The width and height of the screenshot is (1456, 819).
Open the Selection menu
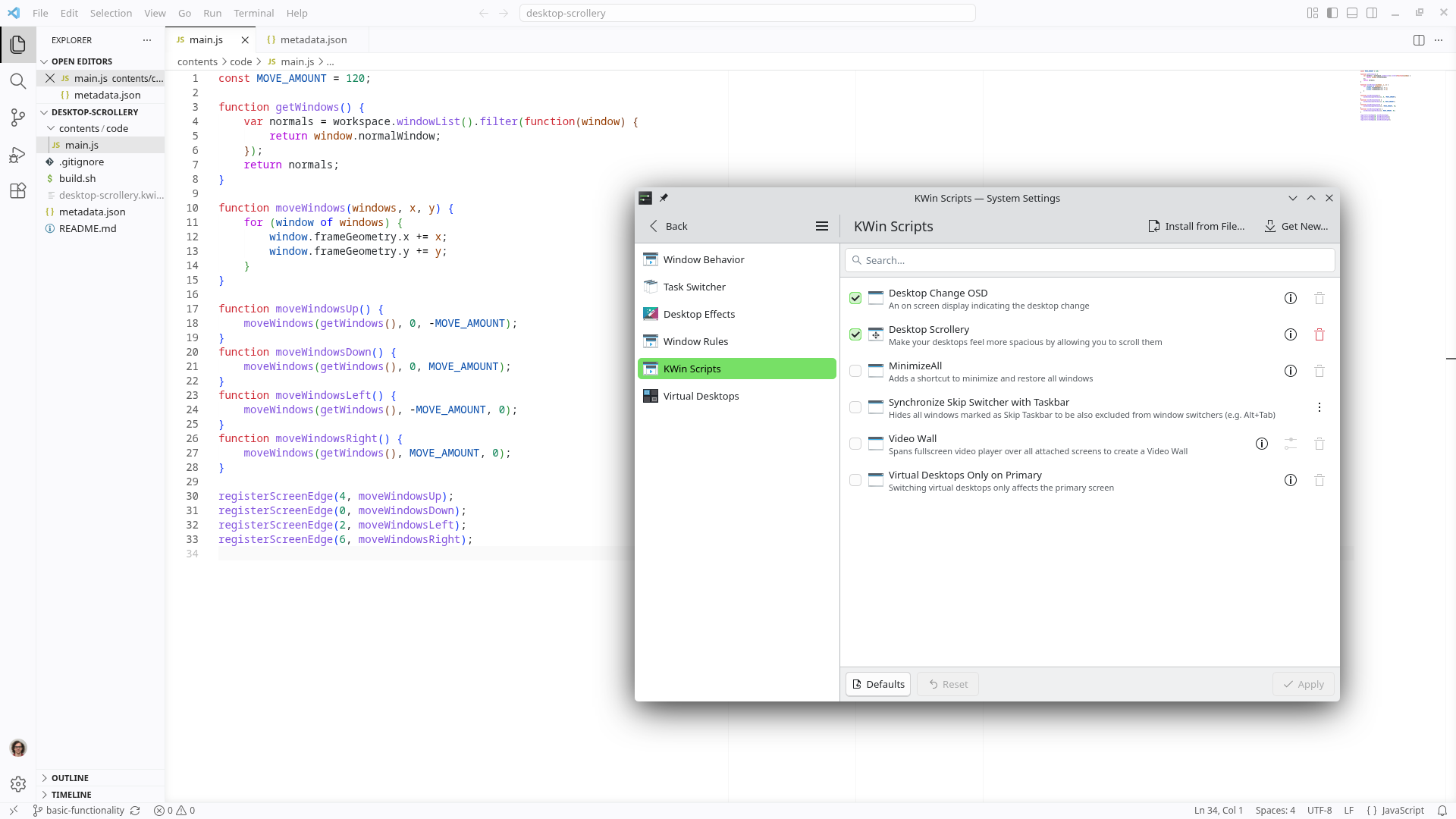click(x=111, y=13)
